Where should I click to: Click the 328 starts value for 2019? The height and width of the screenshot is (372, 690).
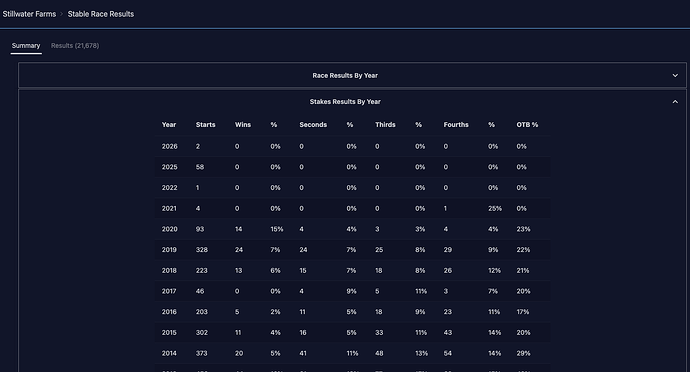click(202, 250)
